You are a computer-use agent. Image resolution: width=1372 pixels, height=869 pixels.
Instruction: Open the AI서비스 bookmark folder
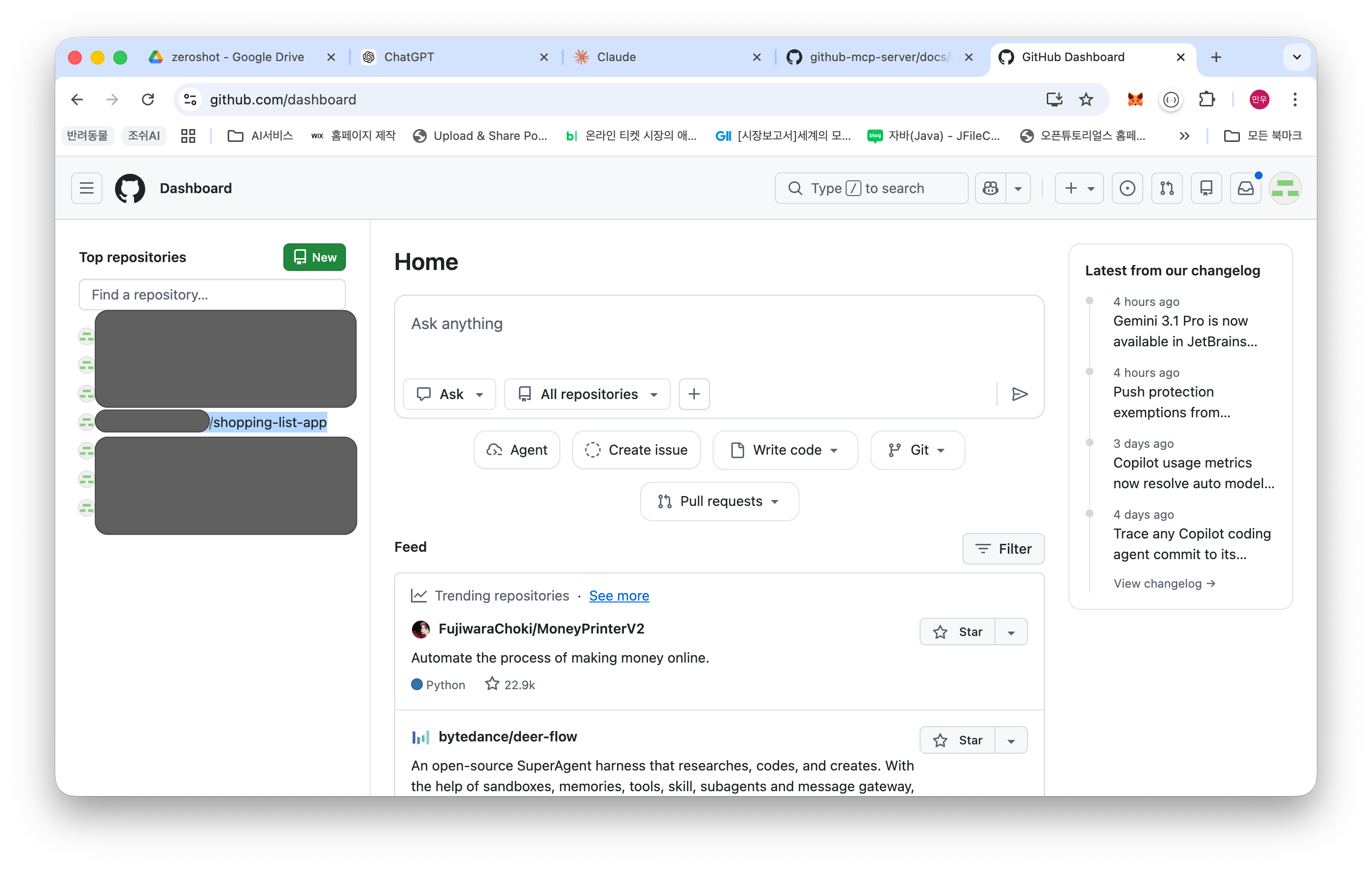[260, 135]
